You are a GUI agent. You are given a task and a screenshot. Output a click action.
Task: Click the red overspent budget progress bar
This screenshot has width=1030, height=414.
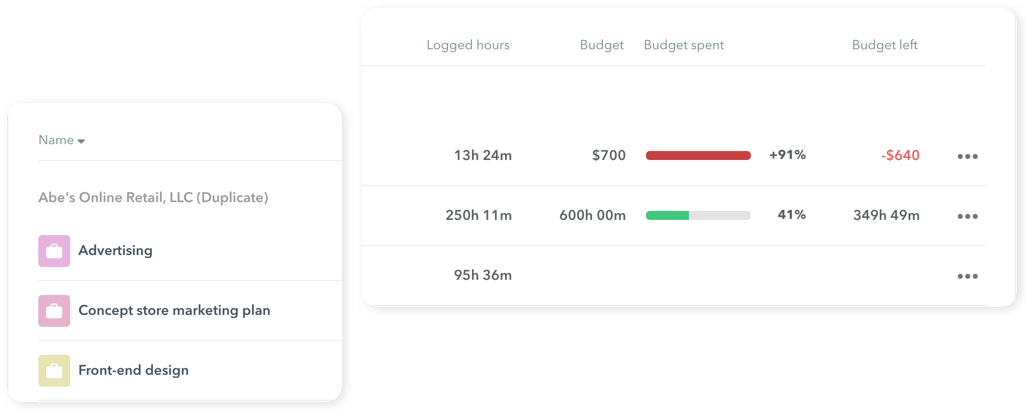tap(698, 156)
